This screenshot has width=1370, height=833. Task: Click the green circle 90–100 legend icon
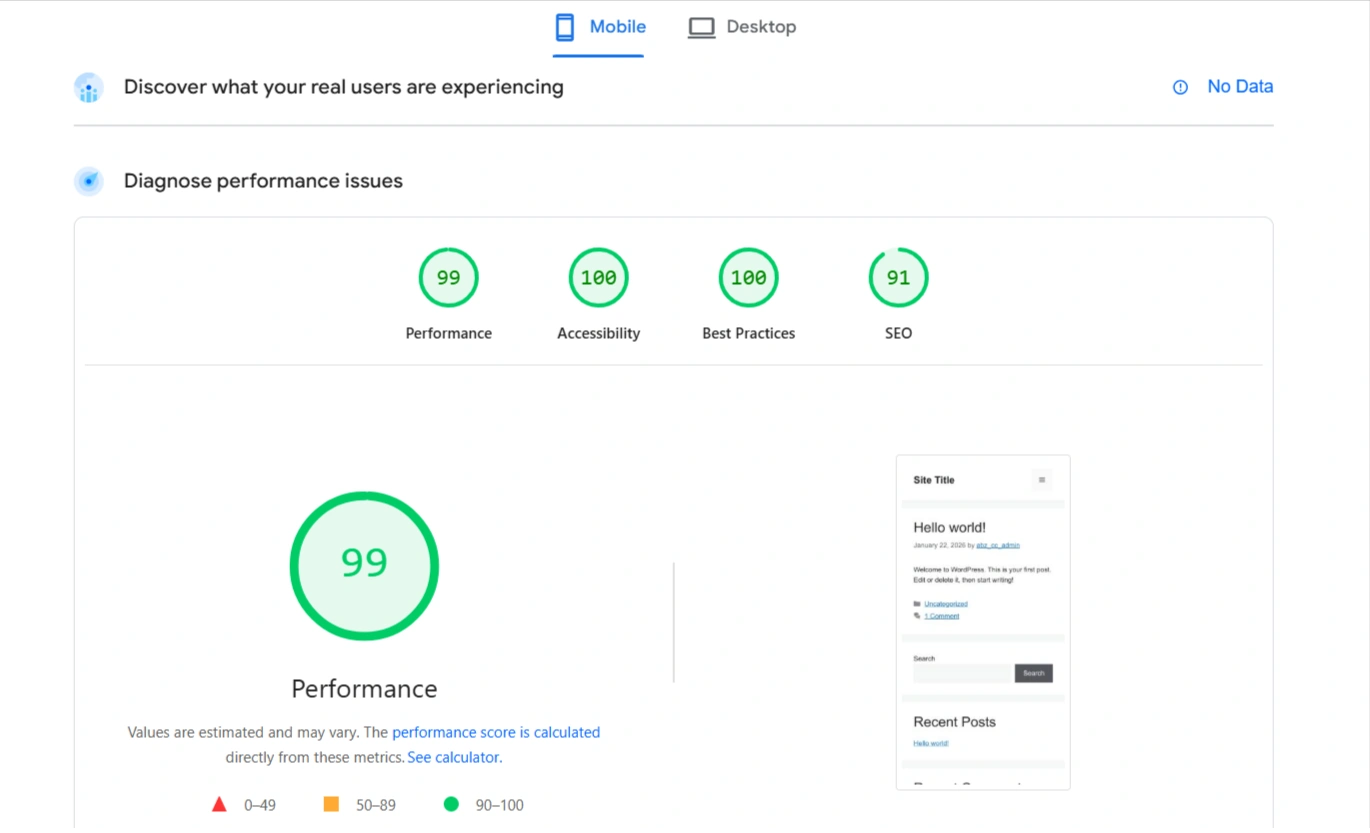(451, 804)
